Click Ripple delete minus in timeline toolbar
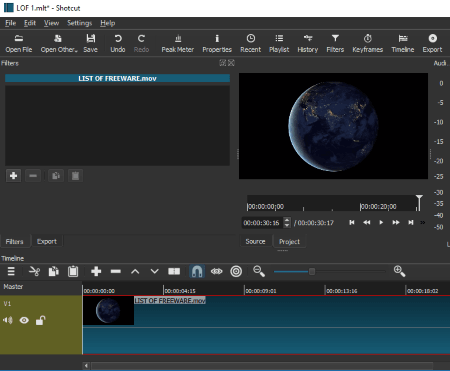The width and height of the screenshot is (450, 371). pos(116,271)
